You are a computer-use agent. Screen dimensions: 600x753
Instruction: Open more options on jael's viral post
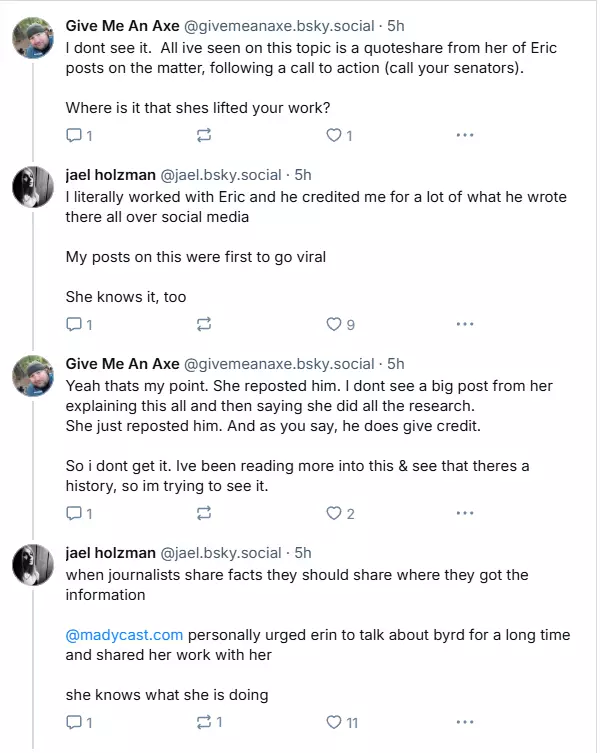click(465, 324)
